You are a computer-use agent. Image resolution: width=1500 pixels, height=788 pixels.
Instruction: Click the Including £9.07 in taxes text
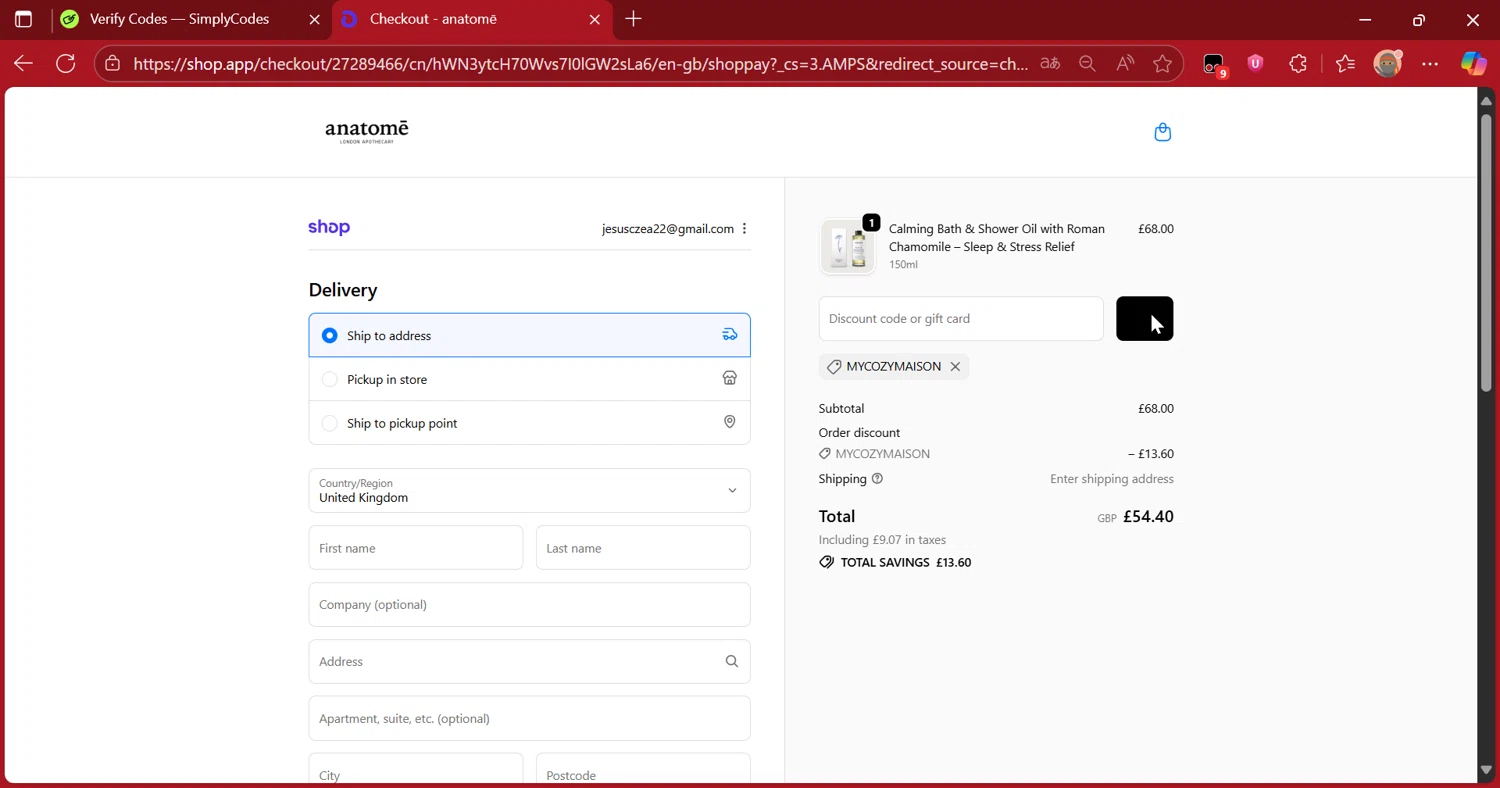click(882, 540)
